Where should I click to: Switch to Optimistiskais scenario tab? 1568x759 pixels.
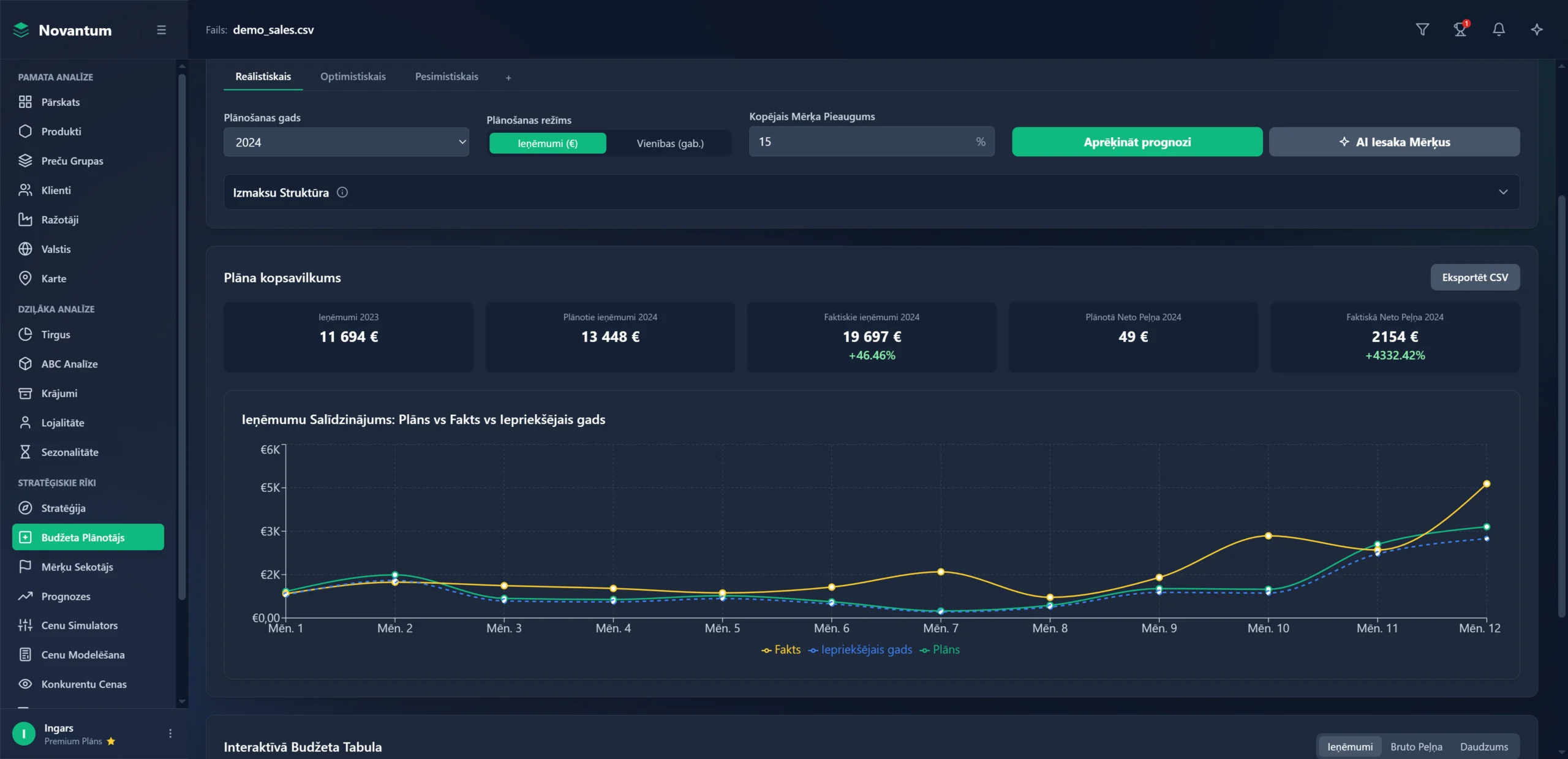[353, 77]
